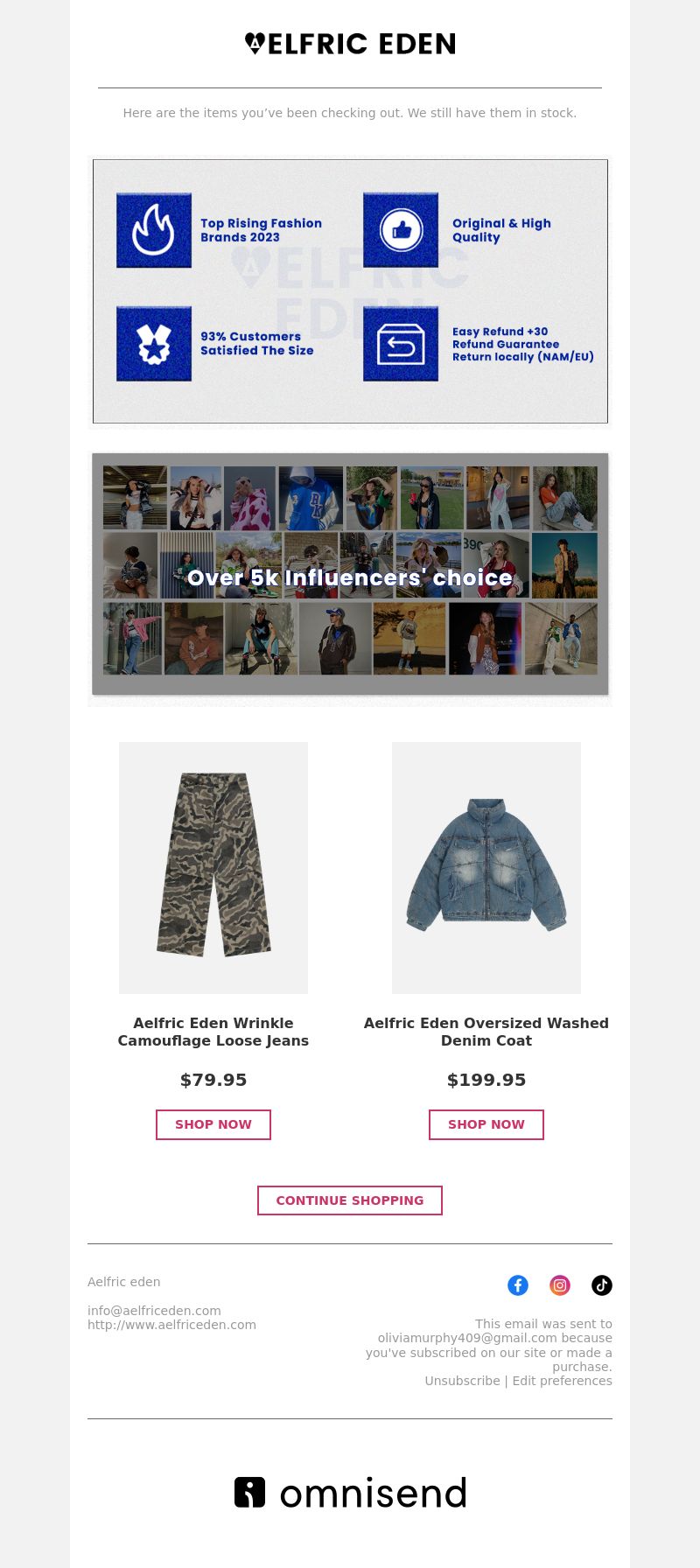Screen dimensions: 700x1568
Task: Click the Easy Refund return-box icon
Action: tap(401, 343)
